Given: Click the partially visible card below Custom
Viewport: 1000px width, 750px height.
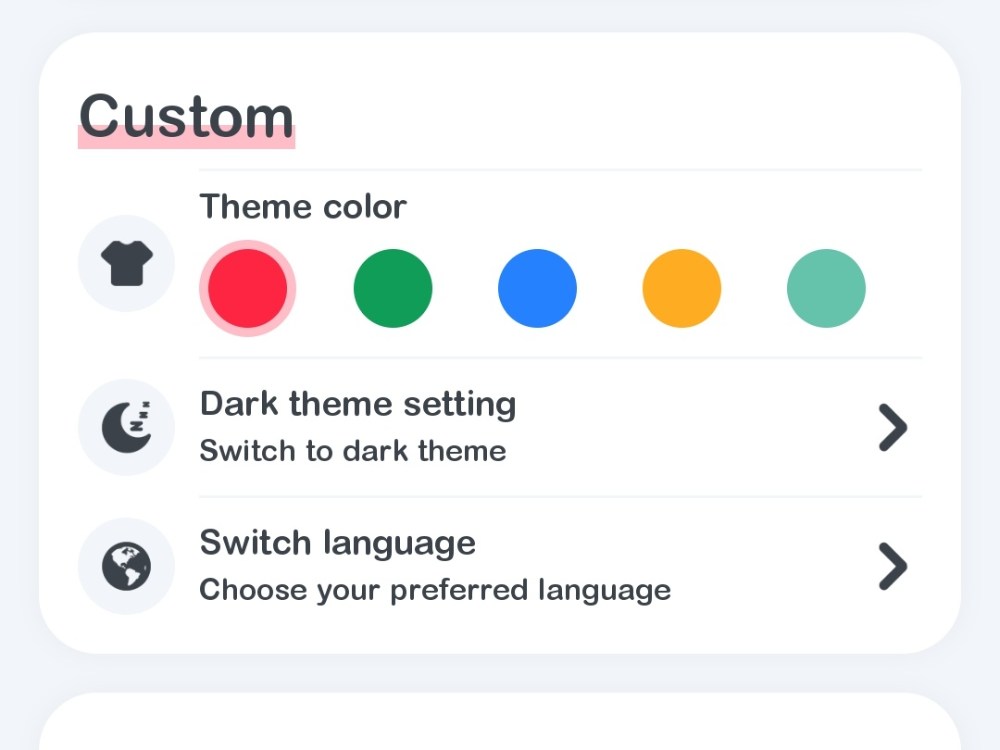Looking at the screenshot, I should [x=500, y=722].
